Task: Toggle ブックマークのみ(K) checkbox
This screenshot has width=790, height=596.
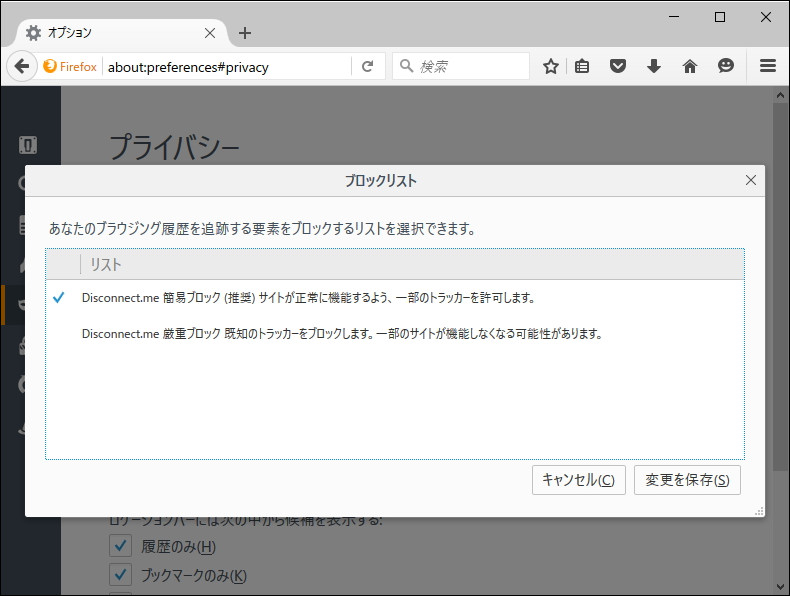Action: tap(120, 574)
